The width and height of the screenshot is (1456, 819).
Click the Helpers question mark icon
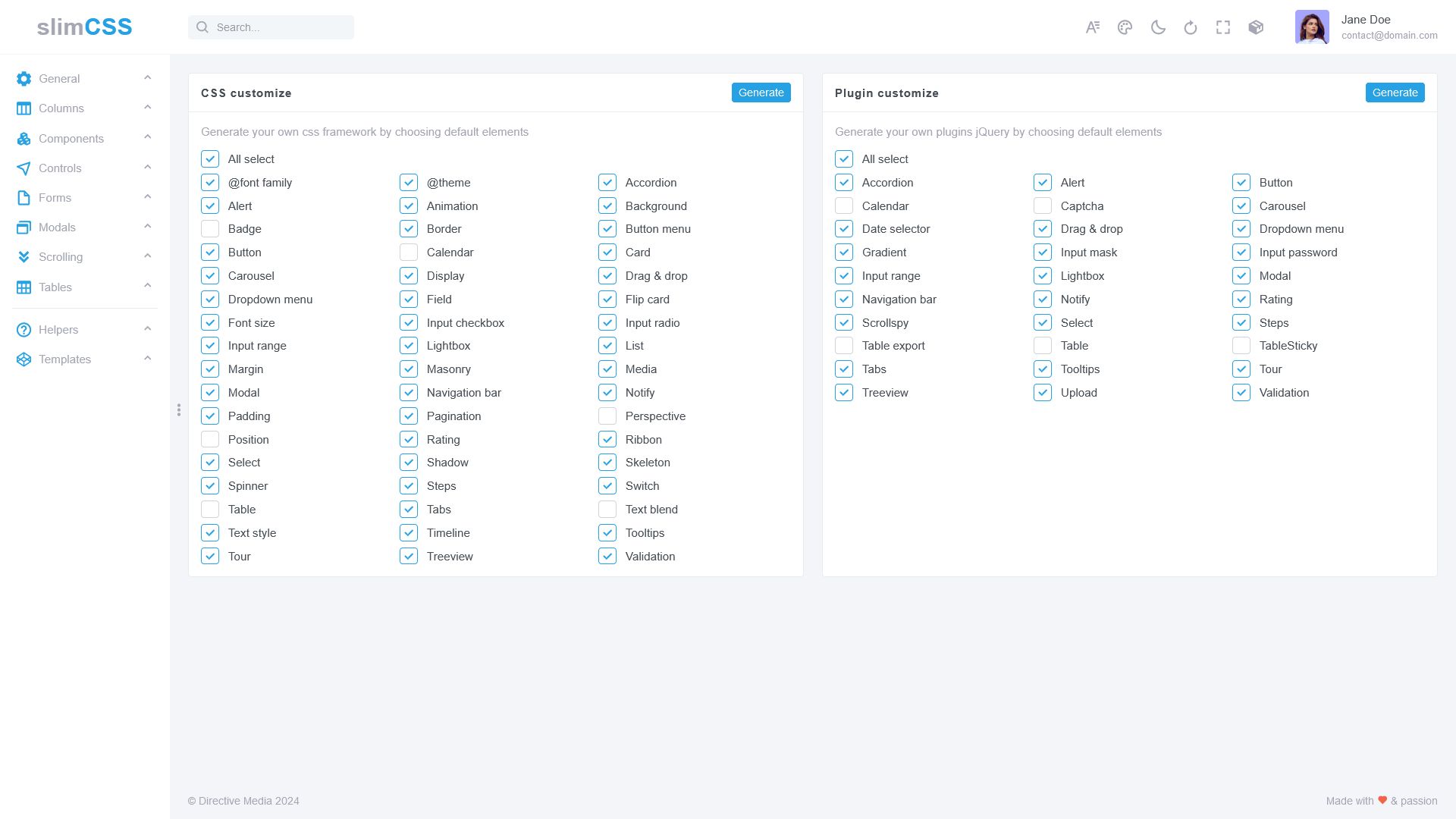[24, 330]
